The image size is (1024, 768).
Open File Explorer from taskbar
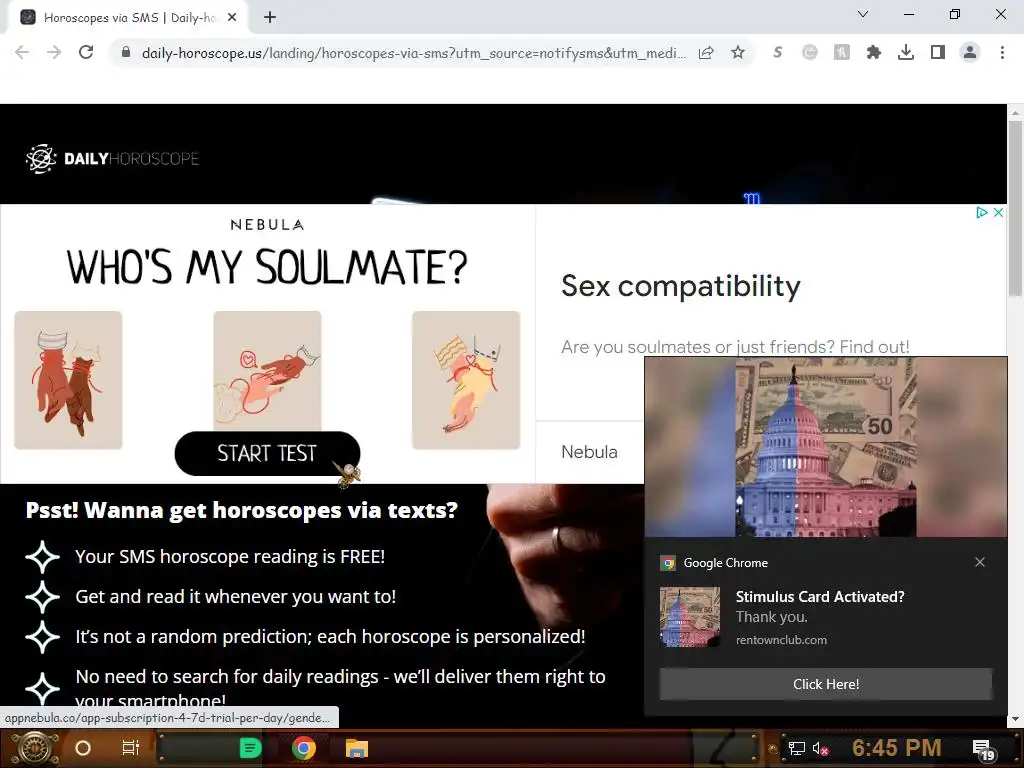357,748
